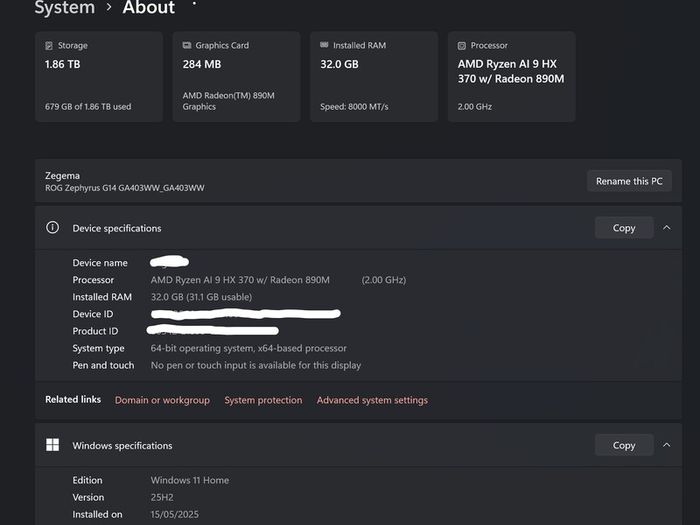The height and width of the screenshot is (525, 700).
Task: Click the Pen and touch label
Action: point(103,365)
